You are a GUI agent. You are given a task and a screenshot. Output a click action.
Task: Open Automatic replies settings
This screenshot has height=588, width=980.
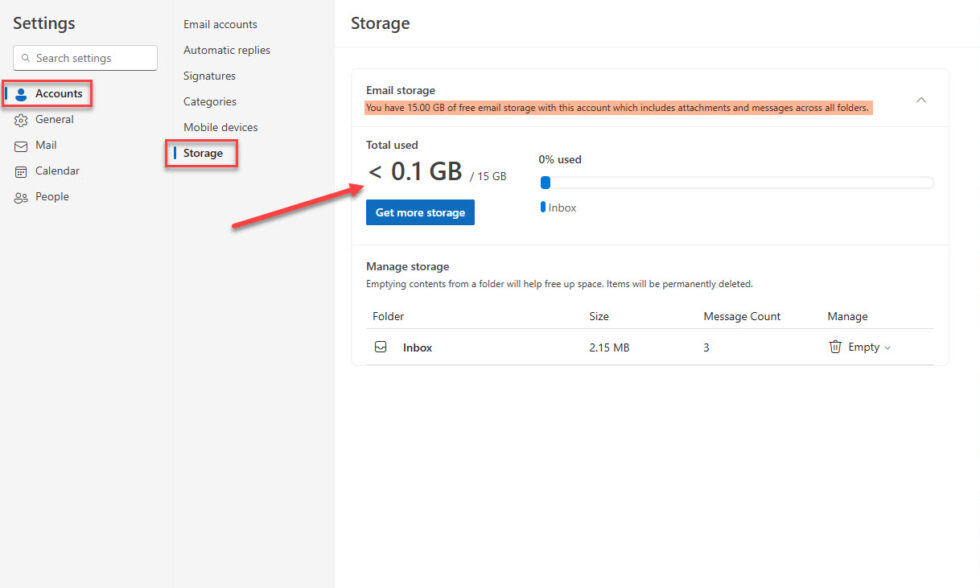click(226, 50)
